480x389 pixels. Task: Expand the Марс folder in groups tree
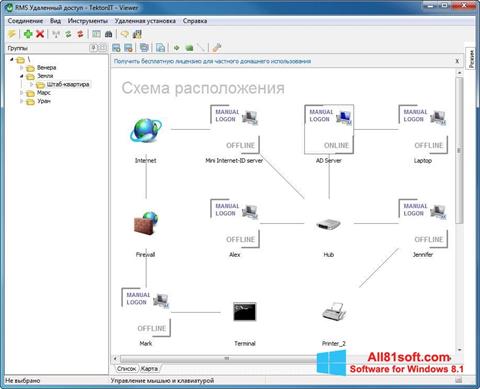pyautogui.click(x=22, y=93)
